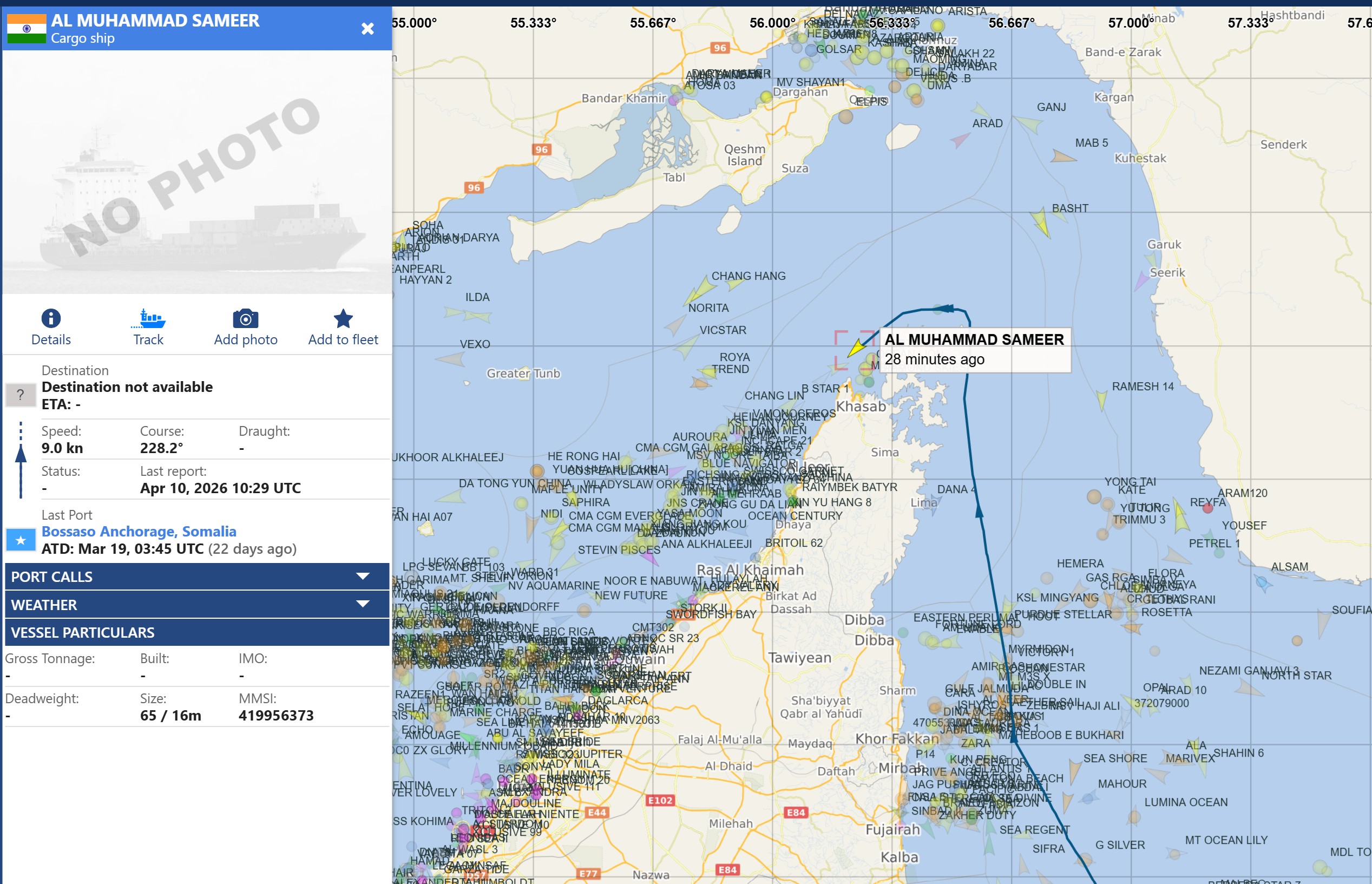Click the unknown destination question-mark icon

21,394
